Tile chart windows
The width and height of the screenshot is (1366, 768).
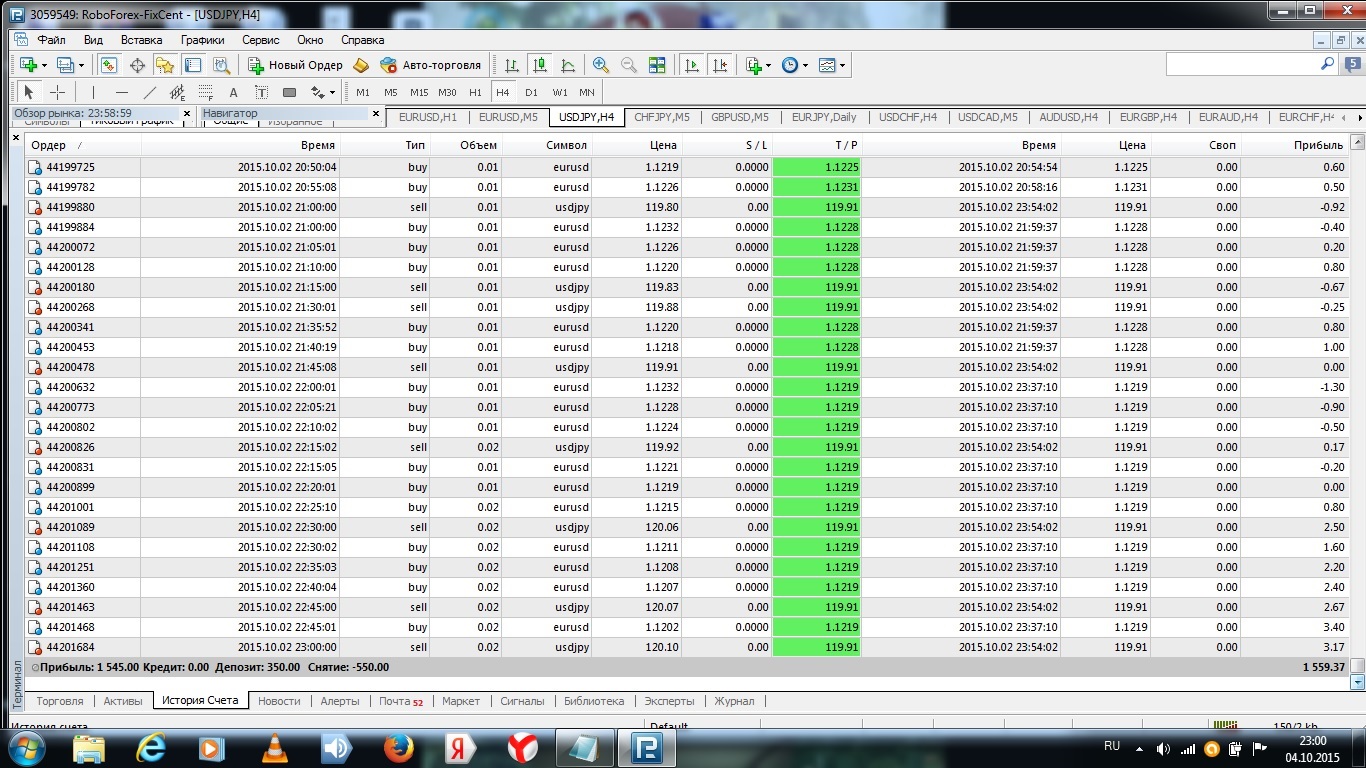[x=657, y=65]
